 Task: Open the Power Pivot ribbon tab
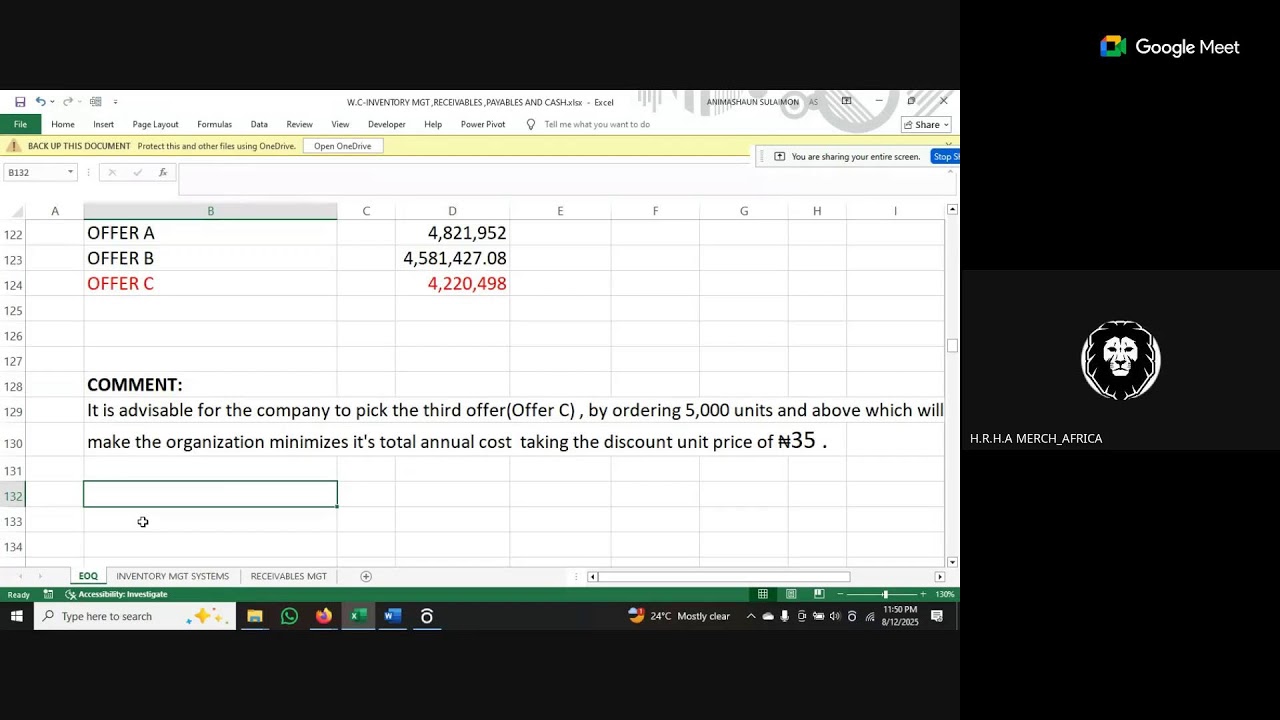(x=483, y=125)
